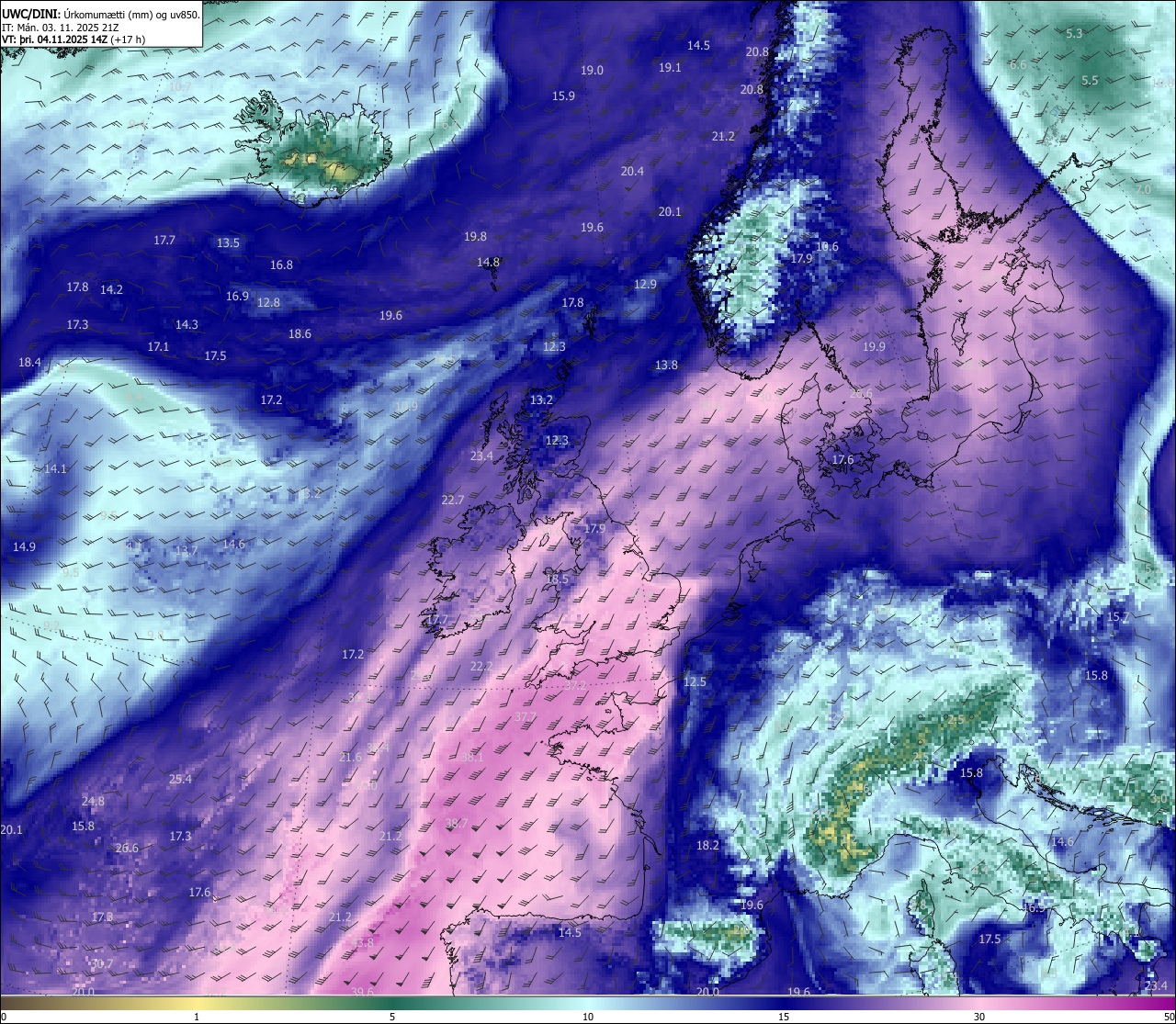Click the map value 19.1

(x=670, y=68)
